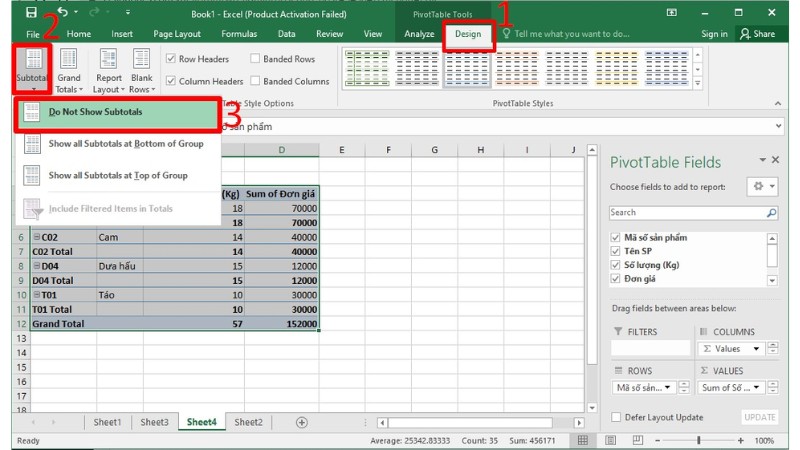800x450 pixels.
Task: Enable Defer Layout Update checkbox
Action: point(616,417)
